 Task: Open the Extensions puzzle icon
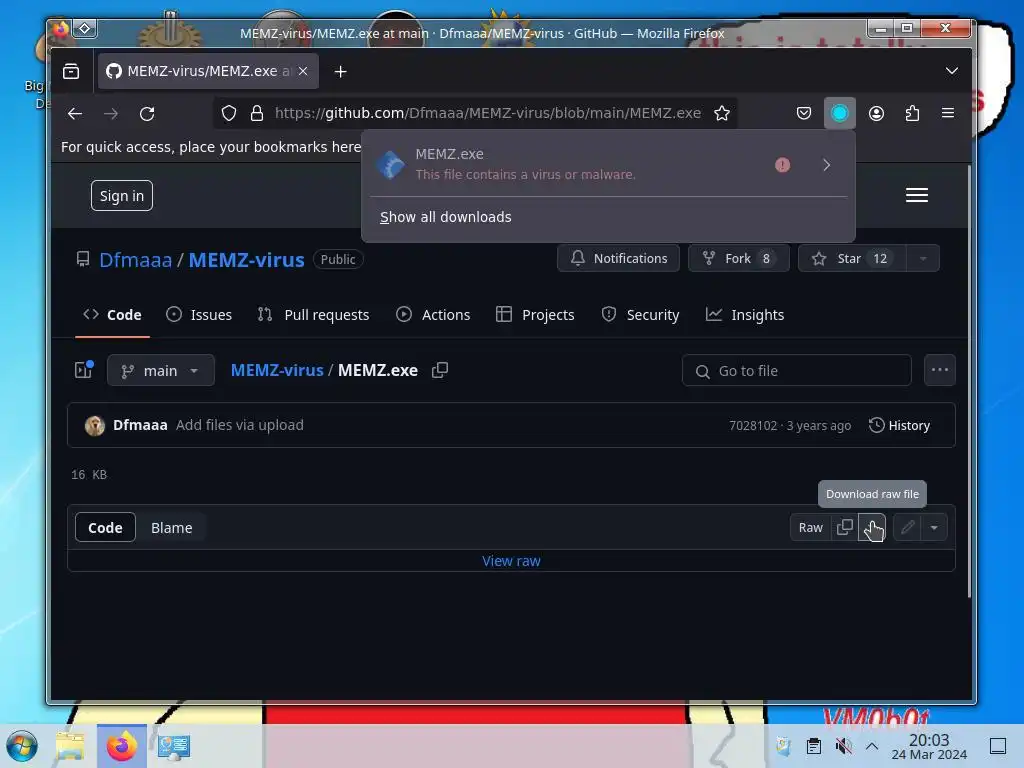pyautogui.click(x=912, y=114)
